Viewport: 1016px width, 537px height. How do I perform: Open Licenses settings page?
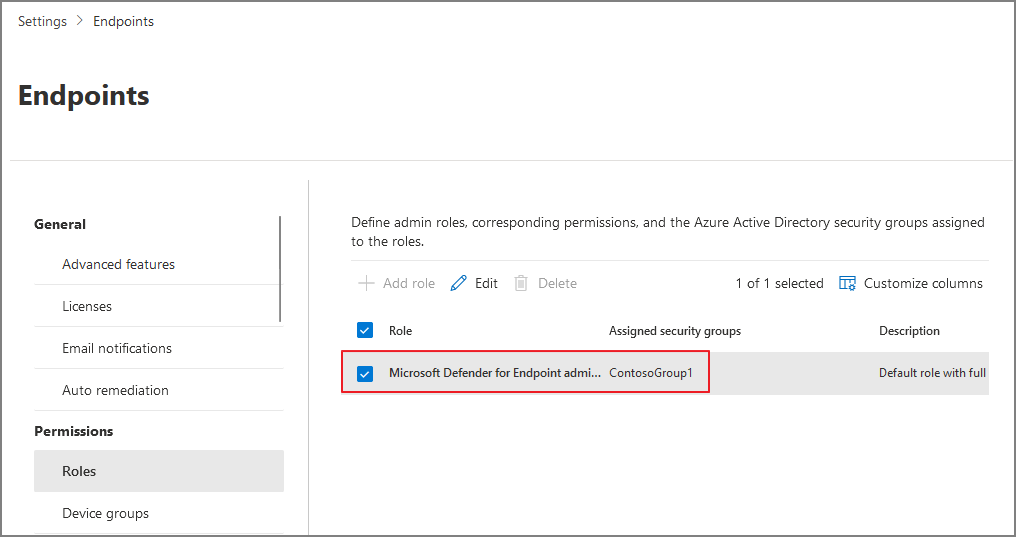(87, 306)
